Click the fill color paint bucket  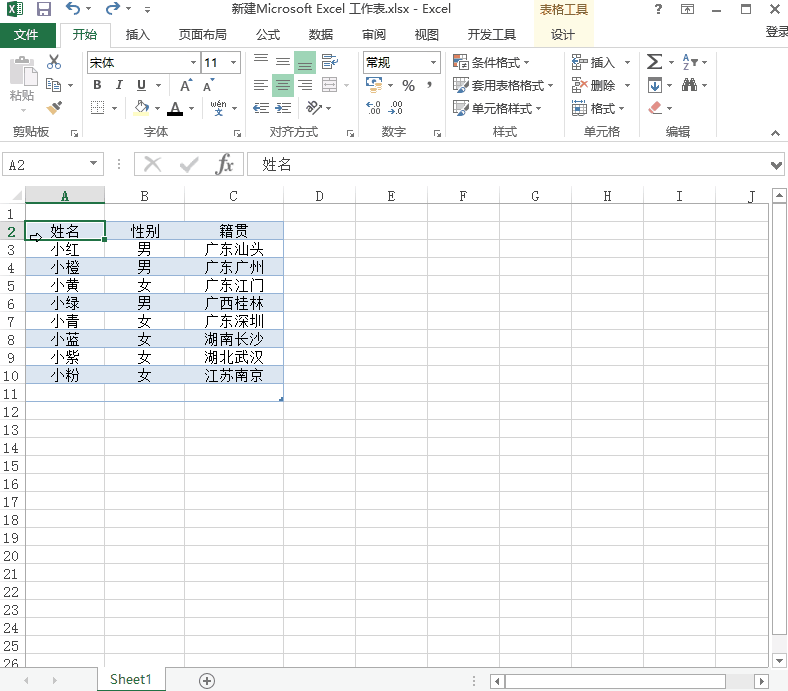tap(141, 108)
